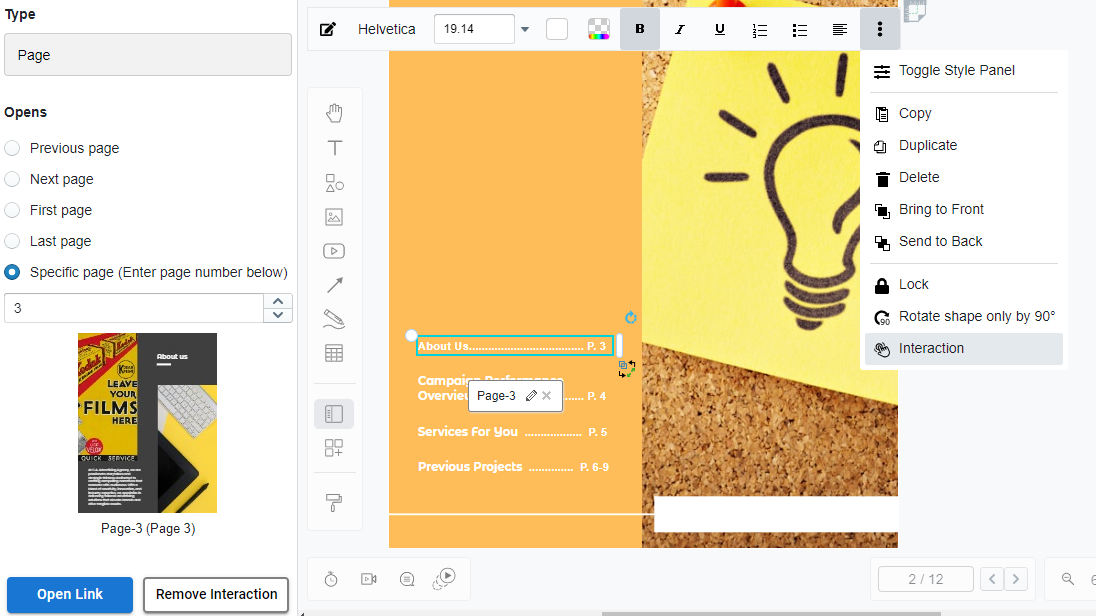
Task: Open the font size dropdown arrow
Action: point(525,29)
